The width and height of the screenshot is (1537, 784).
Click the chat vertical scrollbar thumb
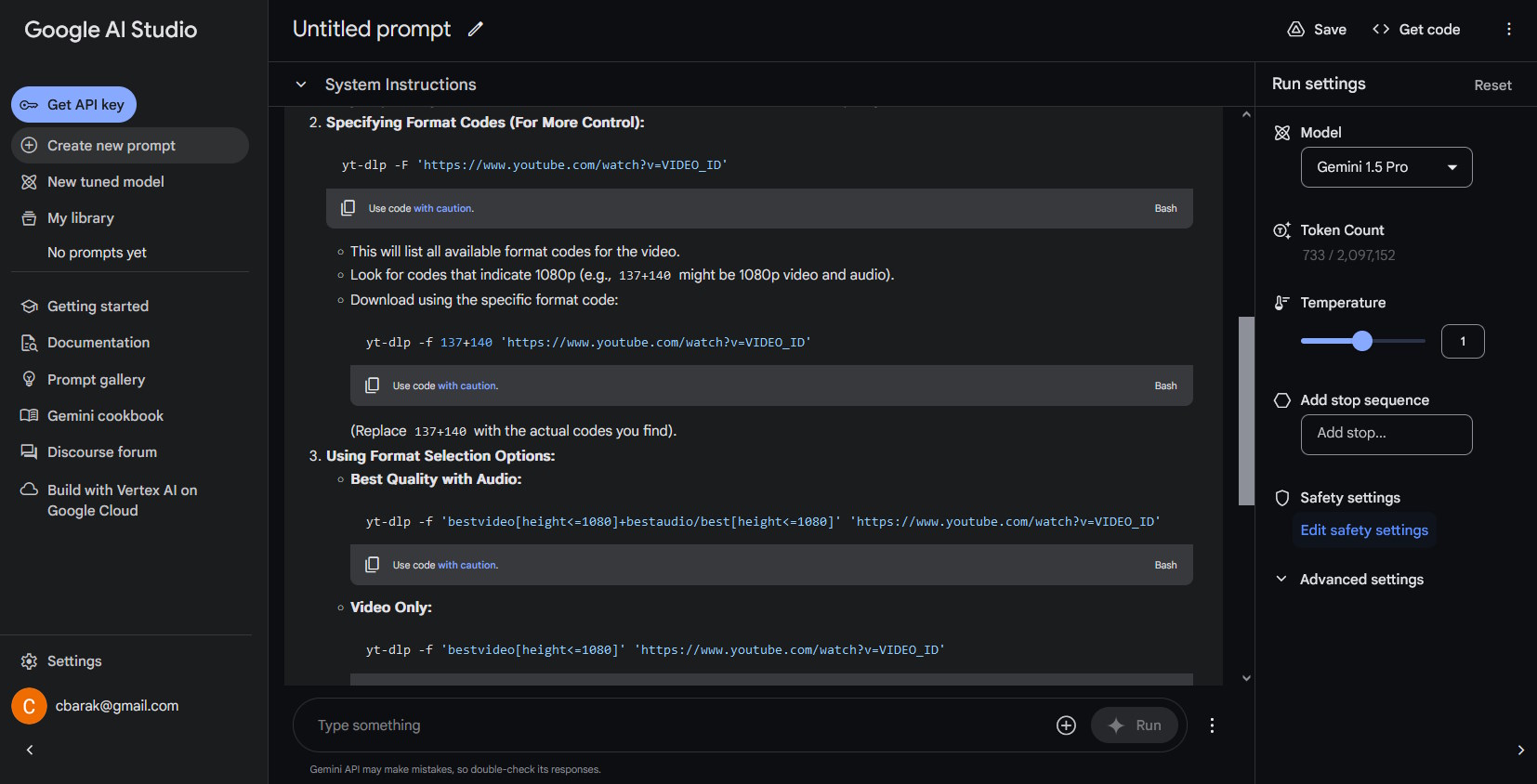[1246, 411]
